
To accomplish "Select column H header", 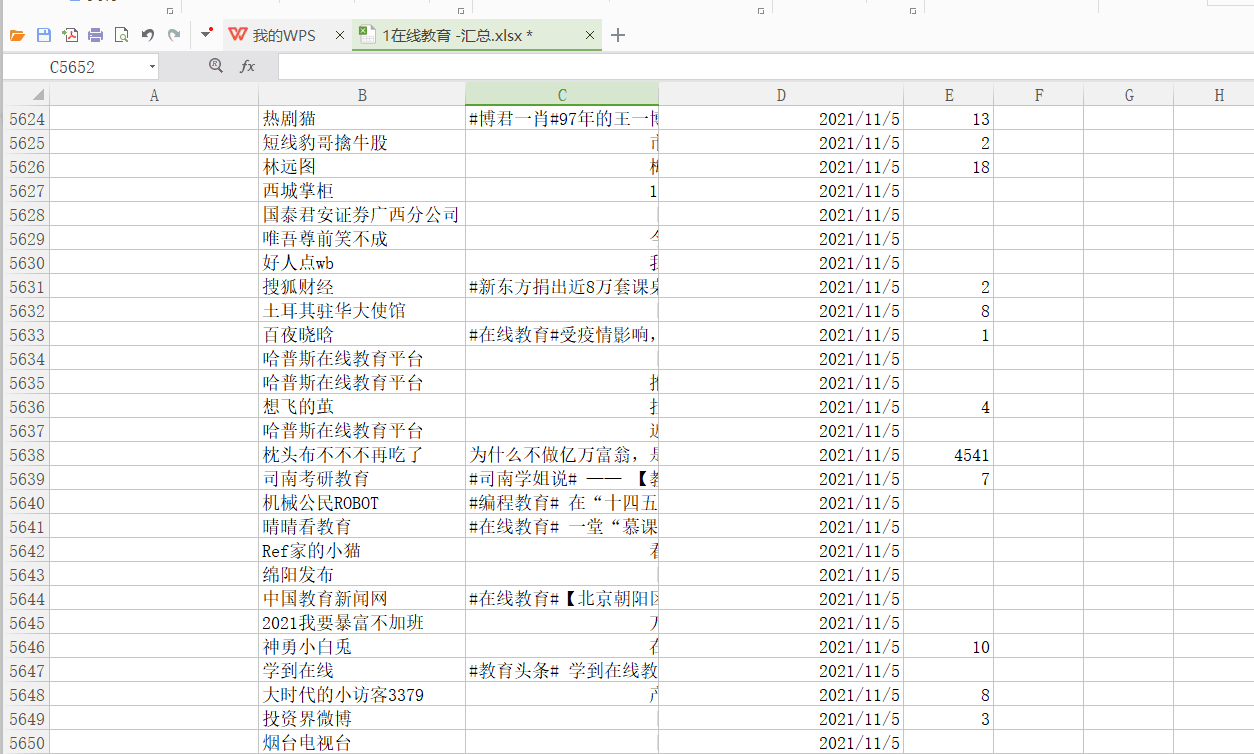I will coord(1214,95).
